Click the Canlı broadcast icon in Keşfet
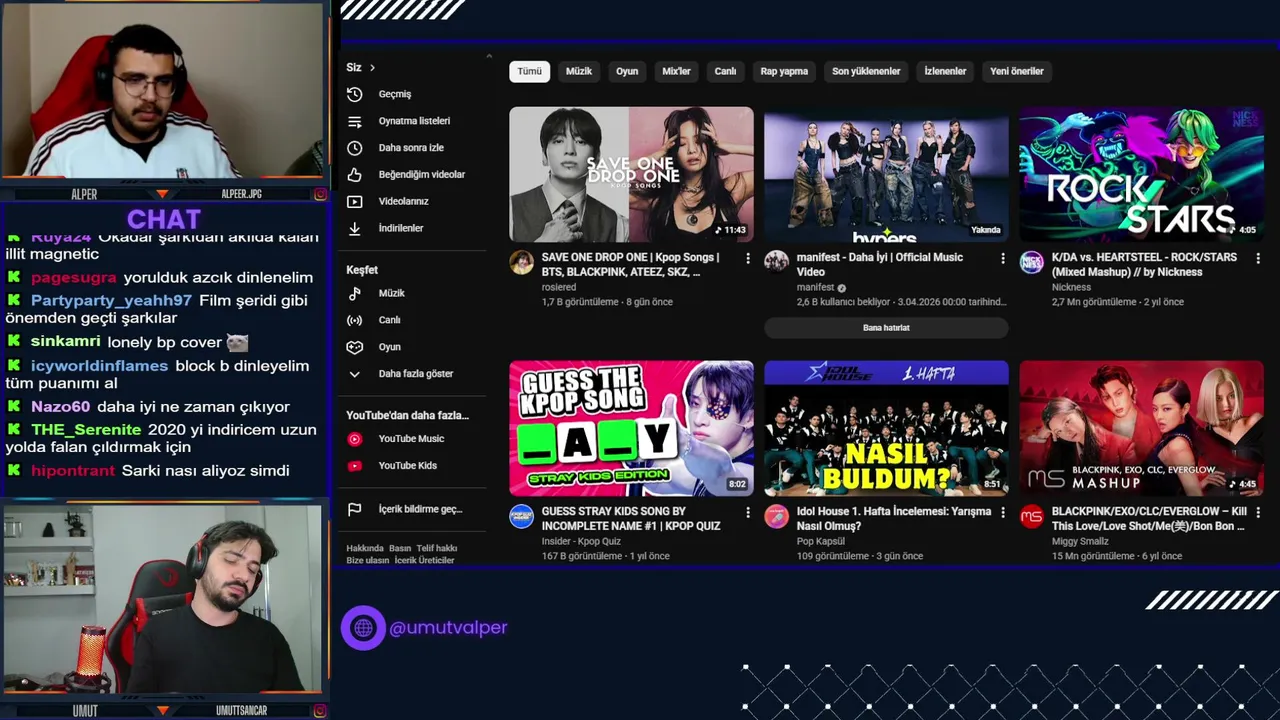Screen dimensions: 1280x720 click(x=354, y=320)
